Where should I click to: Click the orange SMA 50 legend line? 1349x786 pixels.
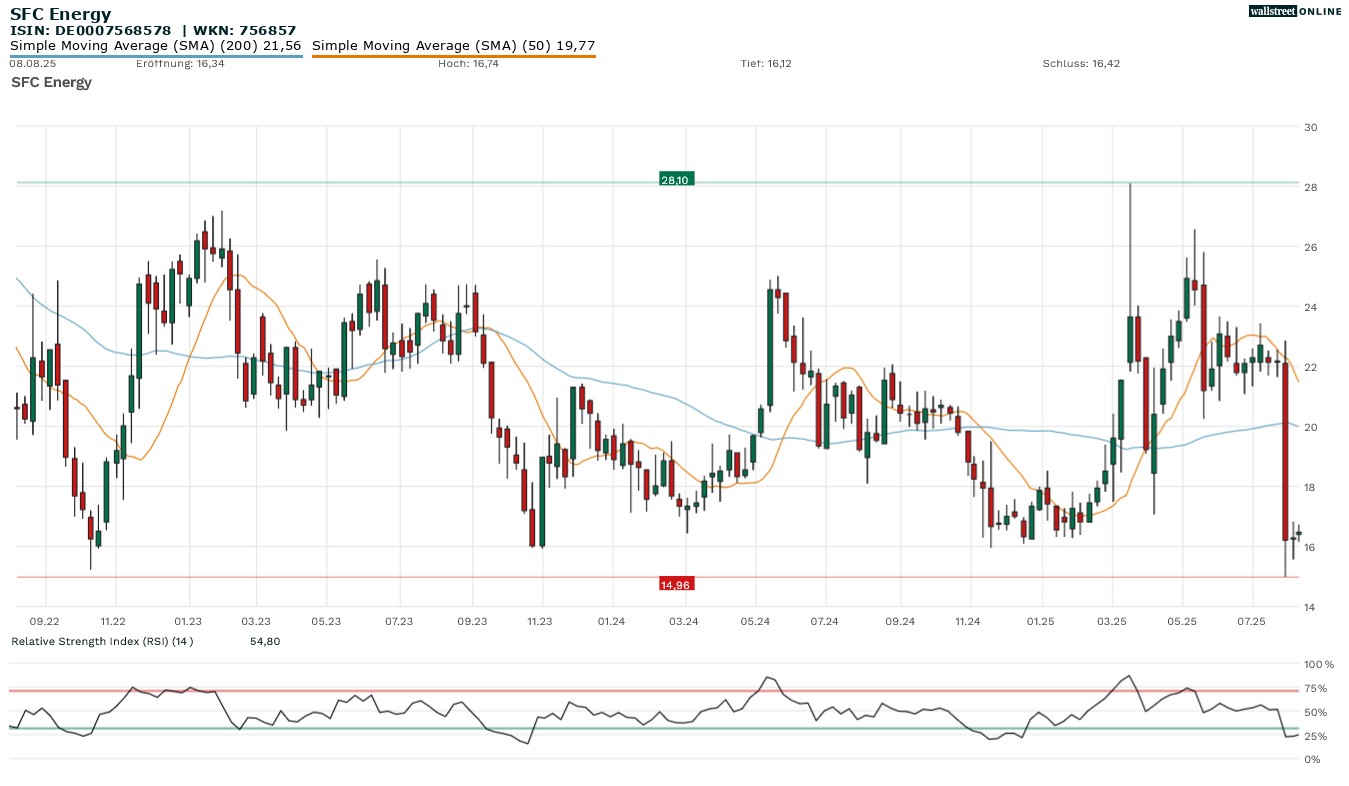click(454, 57)
